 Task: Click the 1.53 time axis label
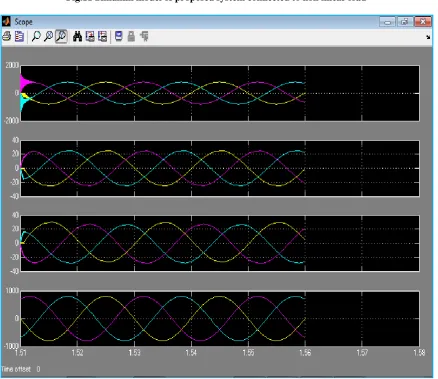[134, 352]
